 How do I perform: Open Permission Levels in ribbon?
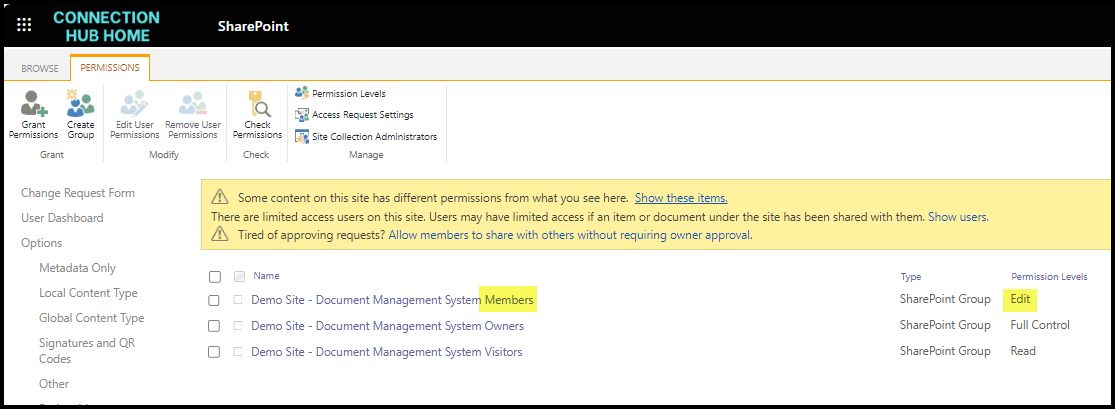(x=348, y=93)
